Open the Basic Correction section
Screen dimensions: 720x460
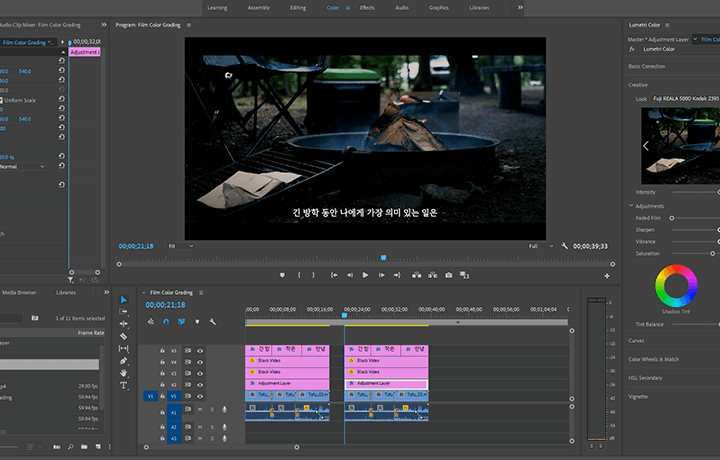[x=647, y=67]
